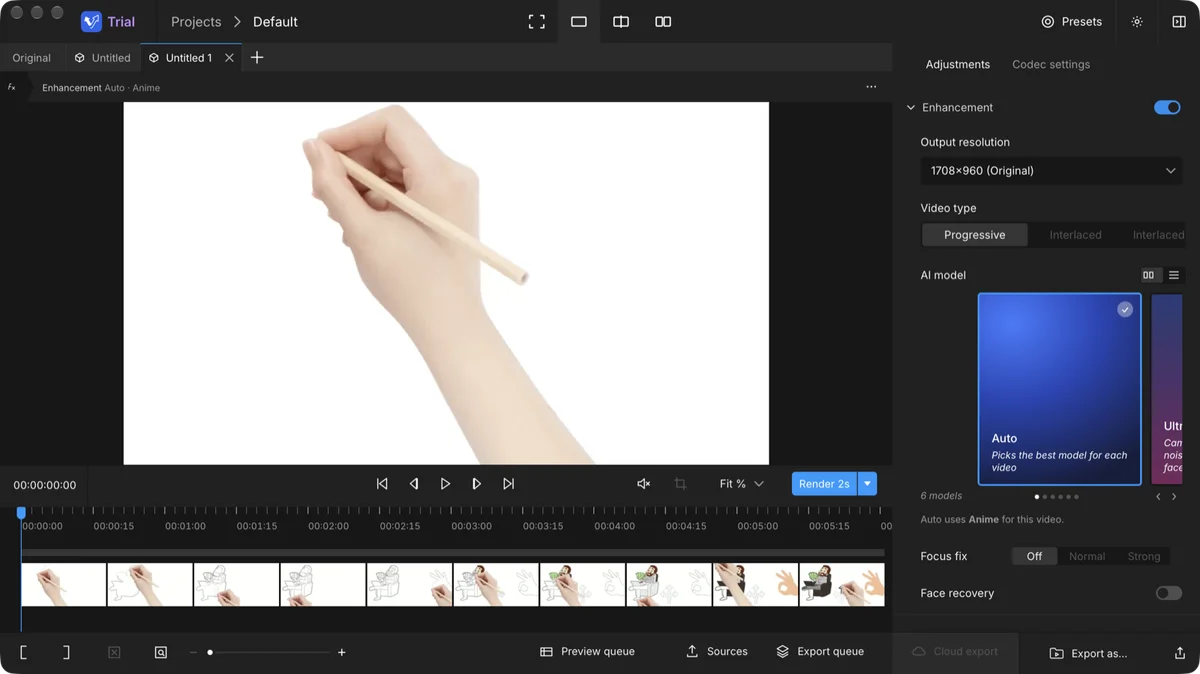Clear the trim selection icon
The width and height of the screenshot is (1200, 674).
(x=114, y=652)
